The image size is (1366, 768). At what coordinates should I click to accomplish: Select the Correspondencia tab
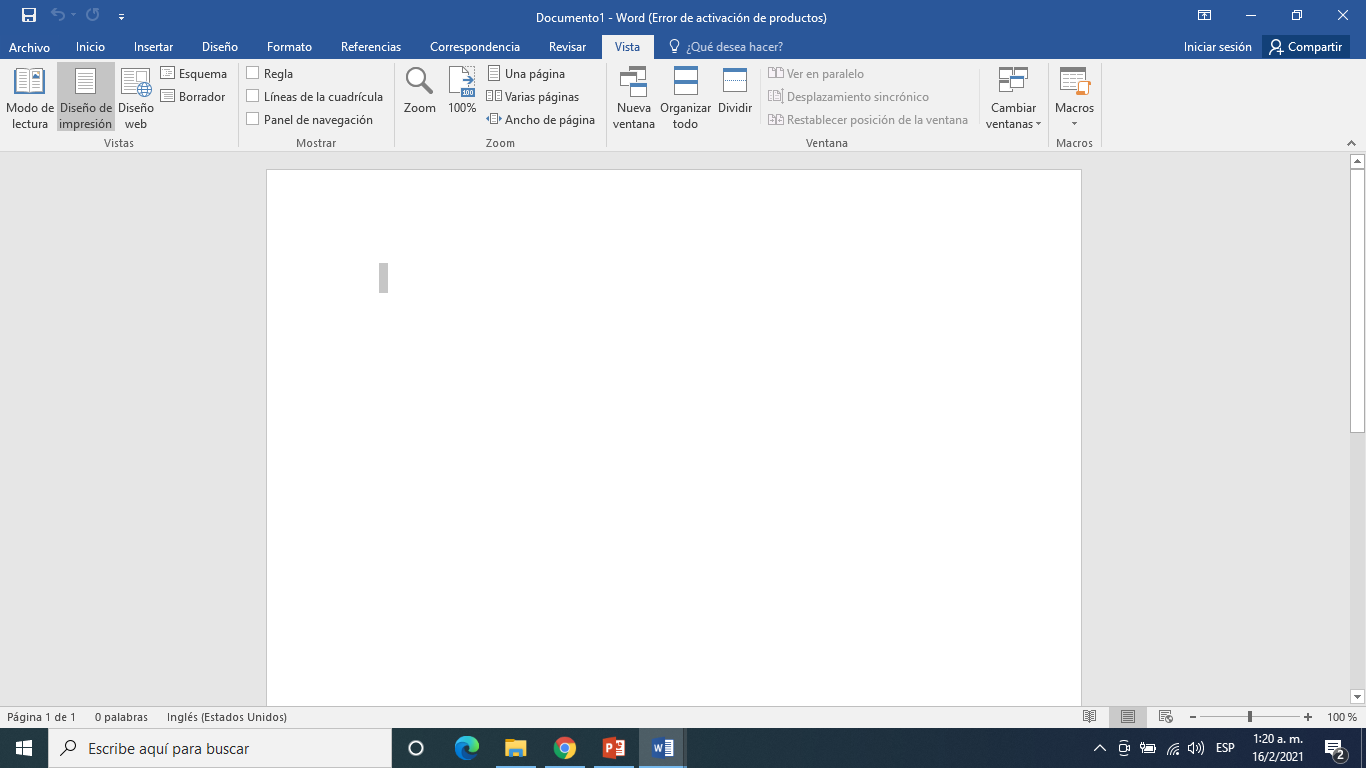coord(475,47)
